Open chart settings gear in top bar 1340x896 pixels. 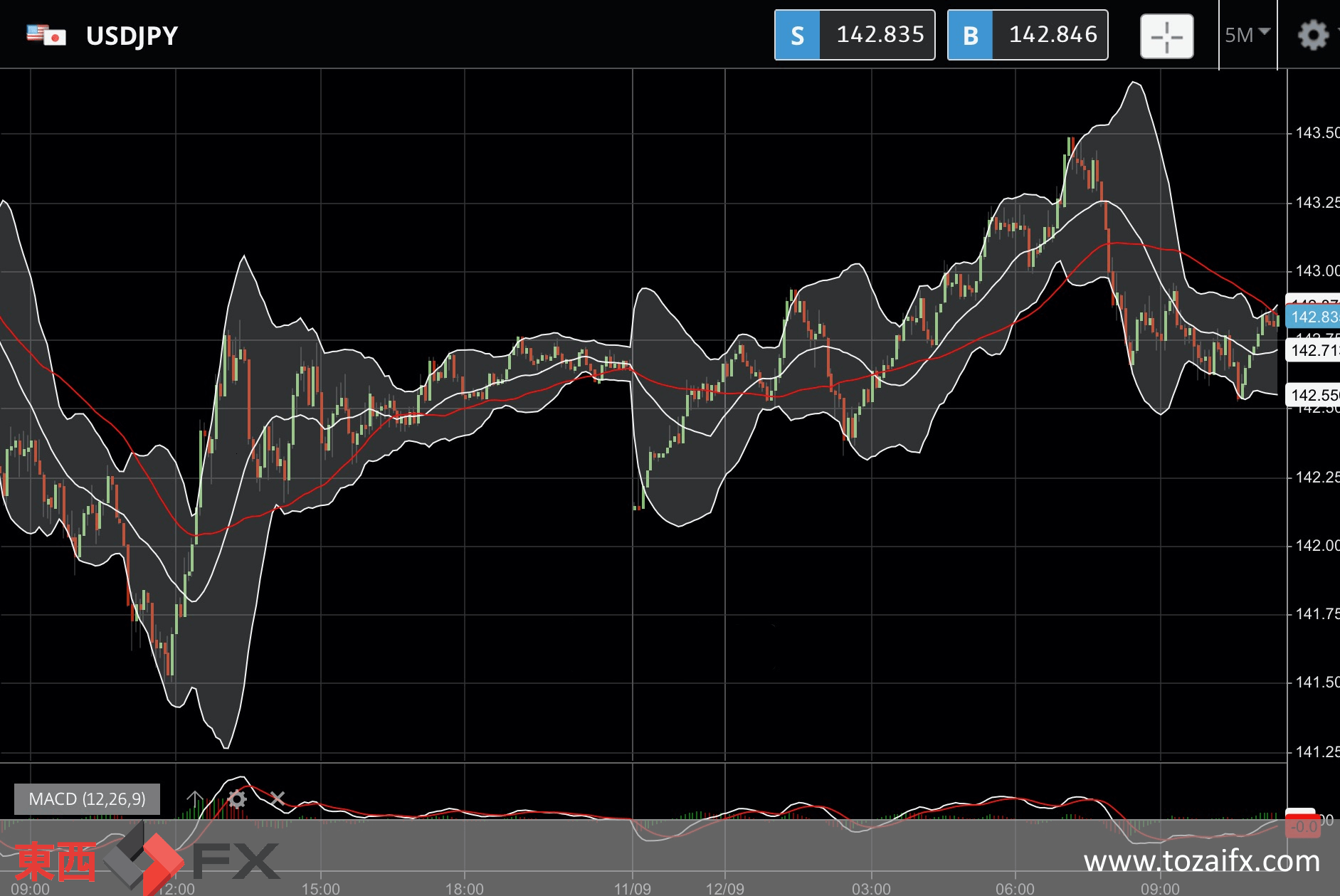1313,35
